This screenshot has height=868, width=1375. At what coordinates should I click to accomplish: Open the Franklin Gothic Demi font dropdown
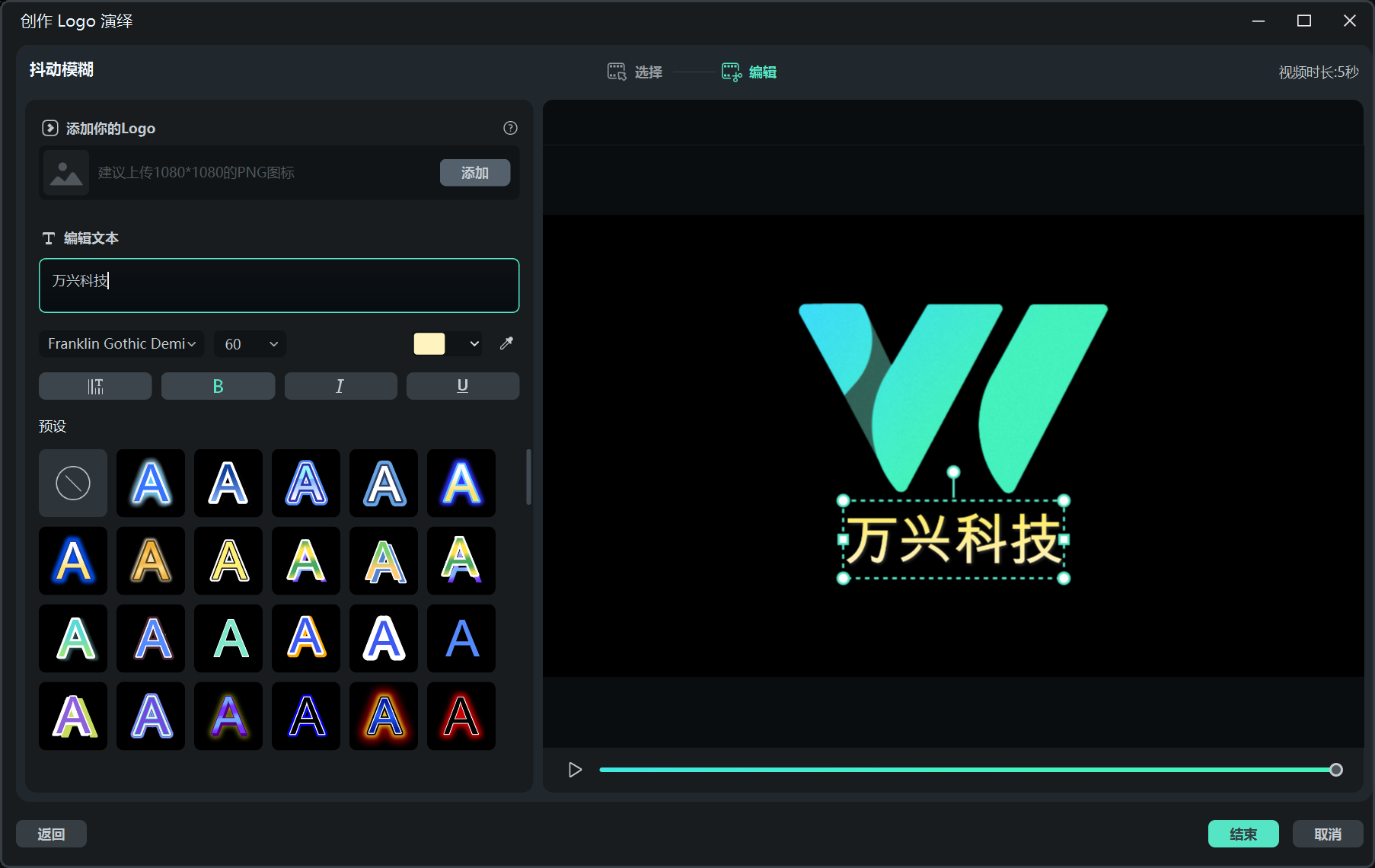click(x=121, y=343)
